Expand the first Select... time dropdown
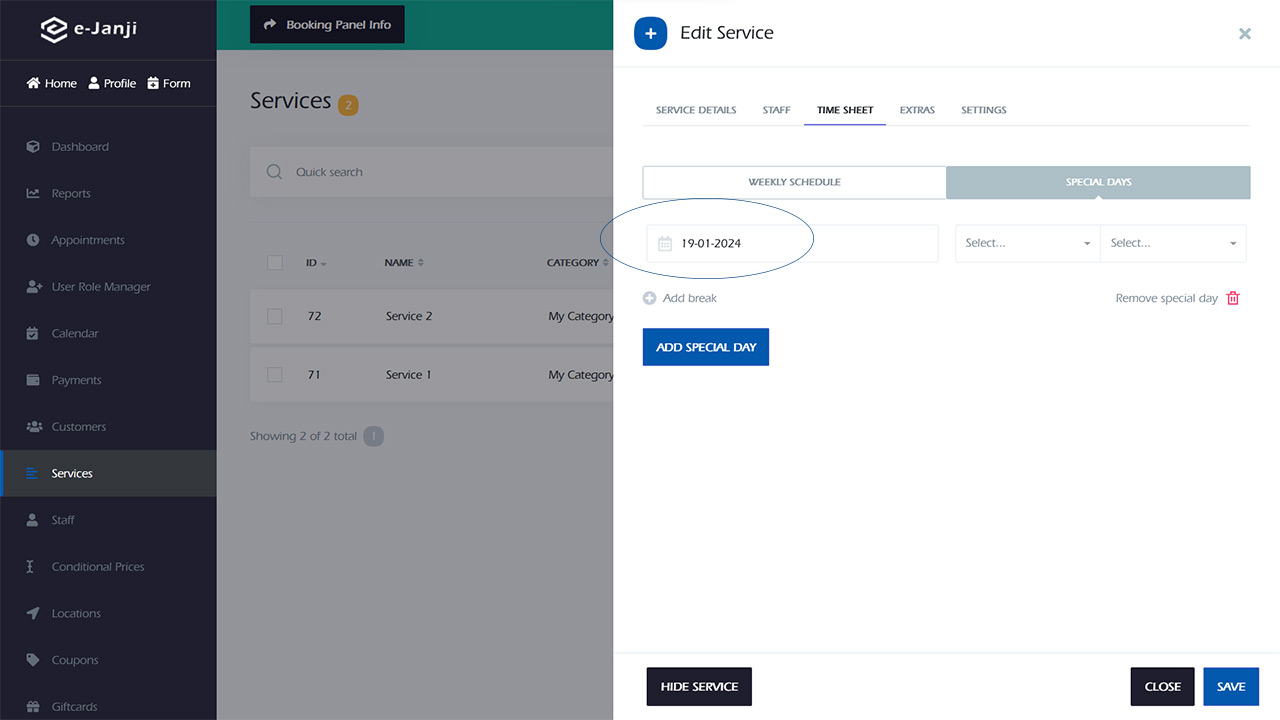The height and width of the screenshot is (720, 1280). tap(1028, 243)
